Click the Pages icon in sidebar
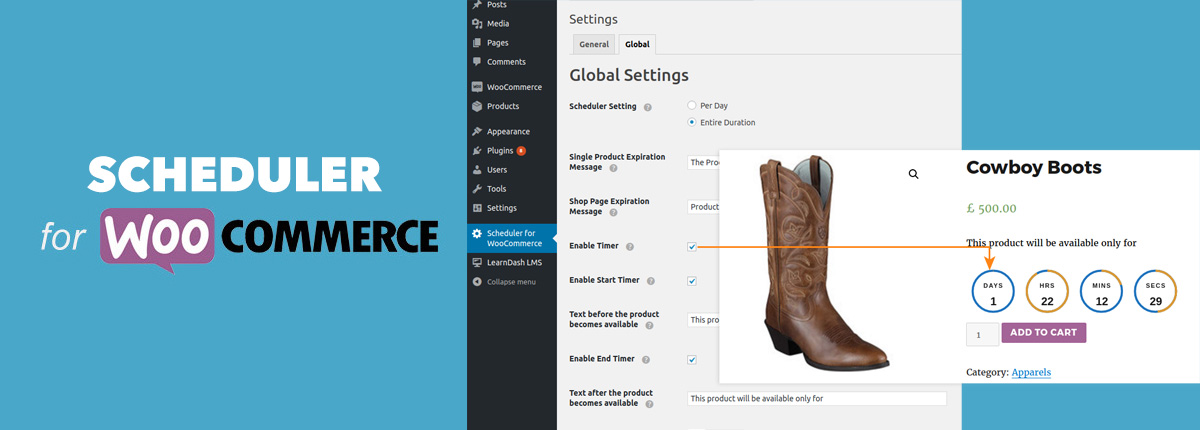This screenshot has width=1200, height=430. [x=477, y=42]
